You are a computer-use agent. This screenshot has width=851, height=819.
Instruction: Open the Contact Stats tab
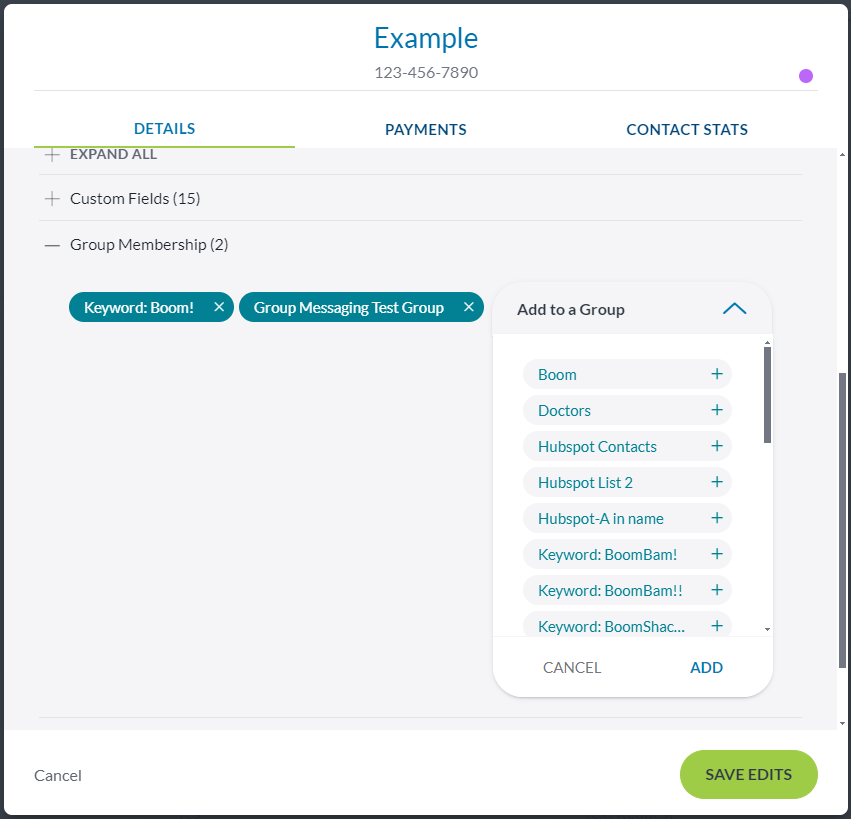click(687, 129)
